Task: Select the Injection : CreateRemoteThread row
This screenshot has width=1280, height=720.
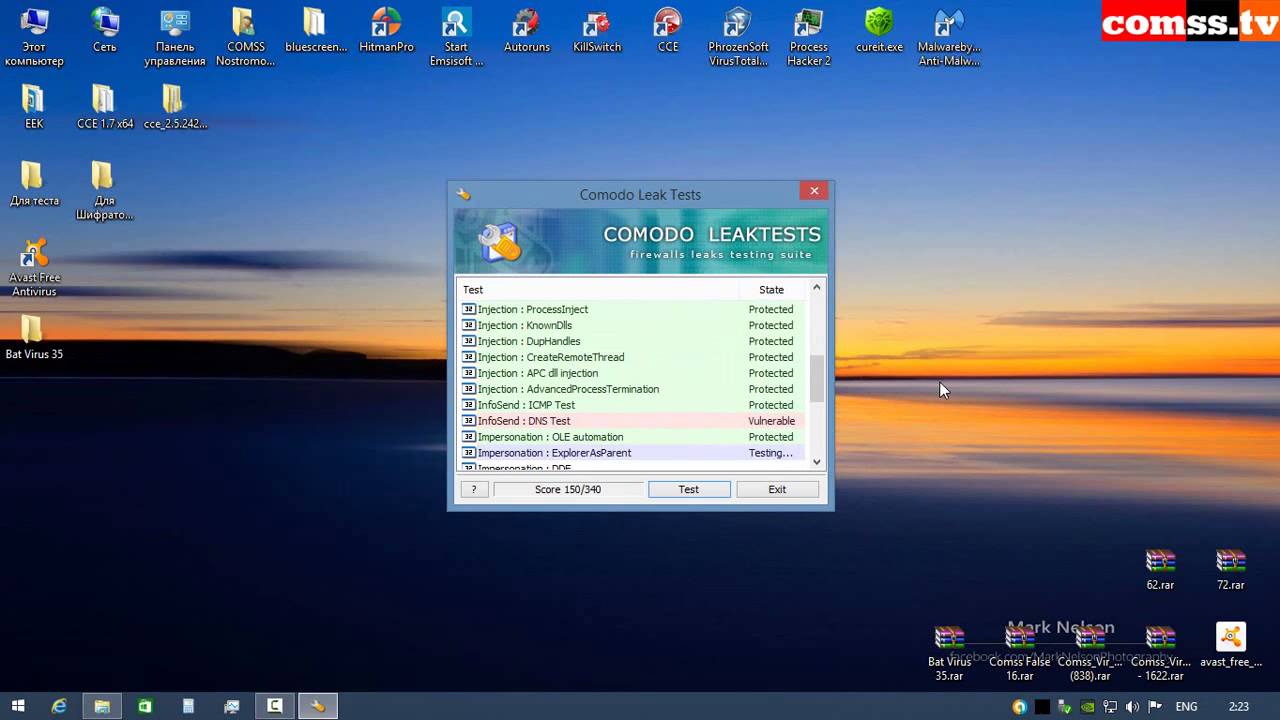Action: (632, 357)
